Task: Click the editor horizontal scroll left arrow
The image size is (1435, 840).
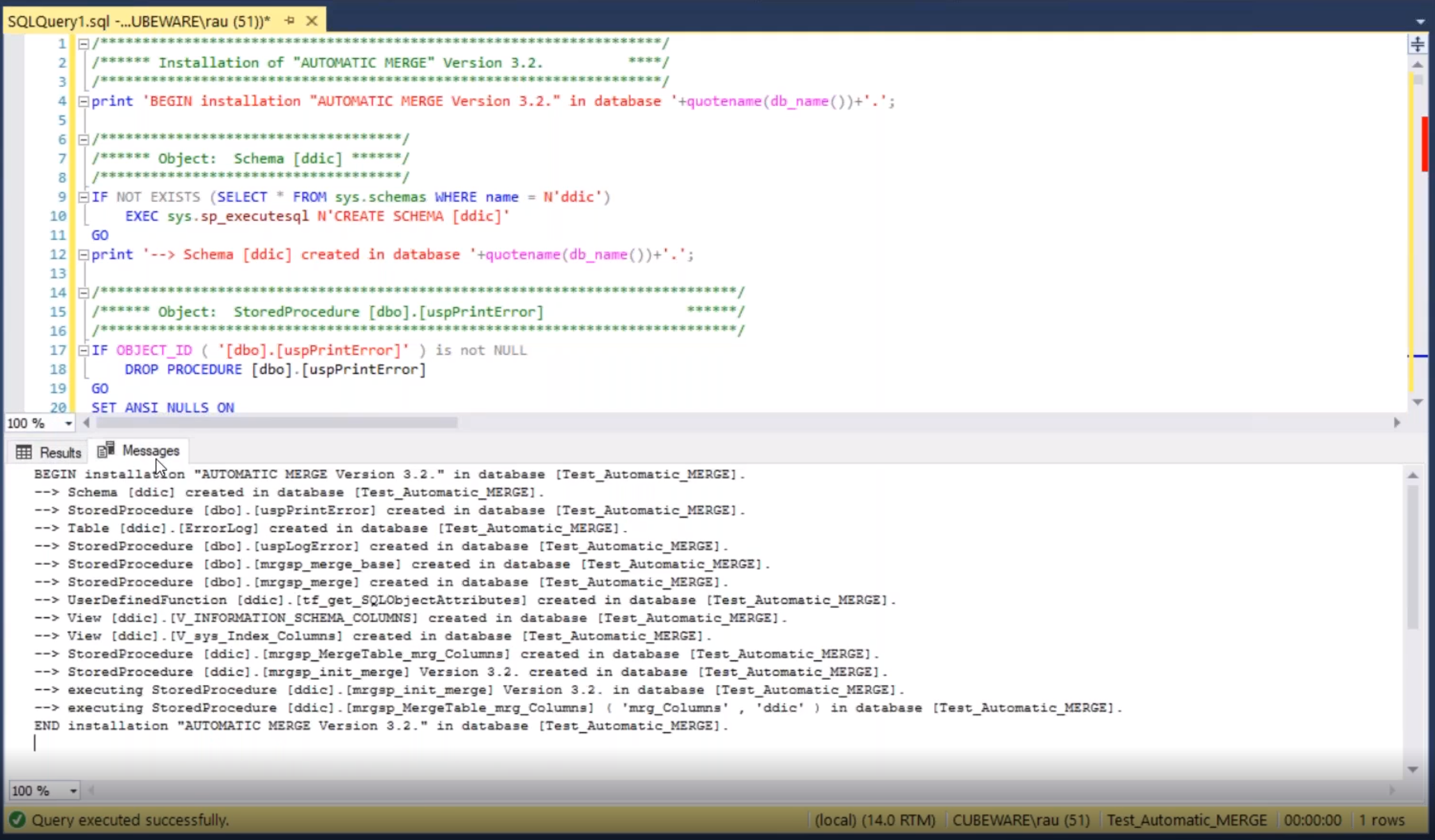Action: [86, 423]
